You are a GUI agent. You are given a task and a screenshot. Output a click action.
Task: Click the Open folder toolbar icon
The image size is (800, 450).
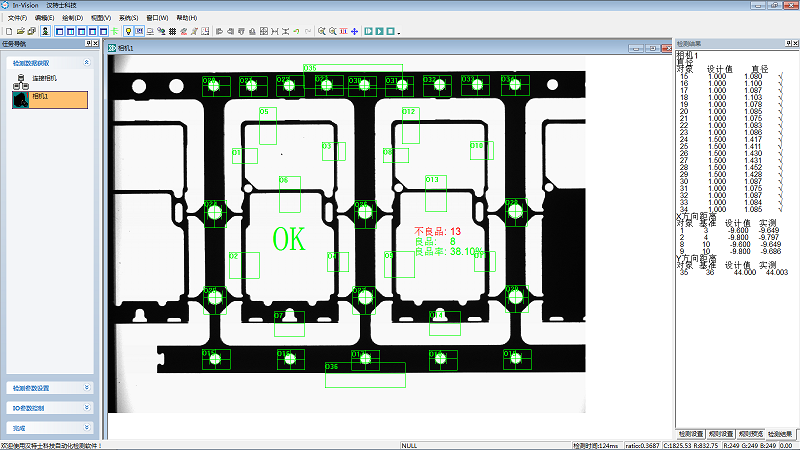tap(20, 31)
